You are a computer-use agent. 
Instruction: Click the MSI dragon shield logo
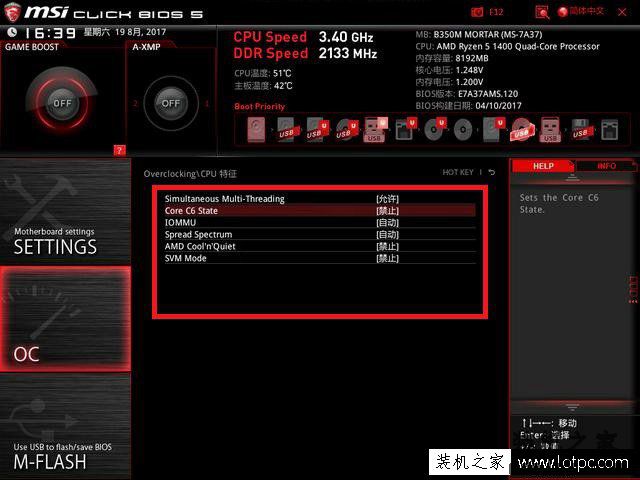[12, 12]
